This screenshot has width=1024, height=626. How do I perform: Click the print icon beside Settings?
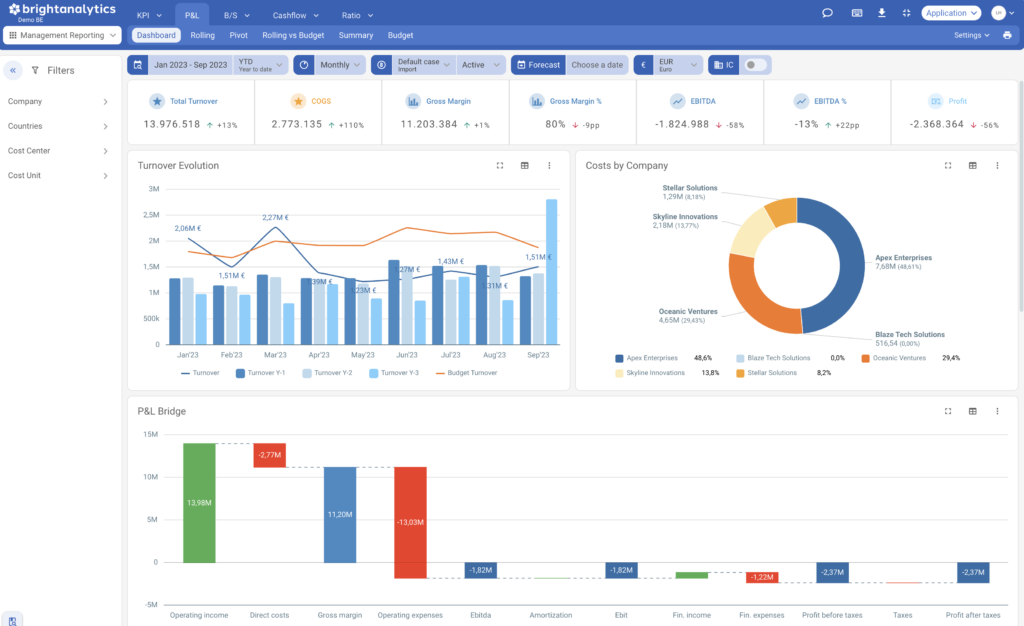tap(1007, 35)
